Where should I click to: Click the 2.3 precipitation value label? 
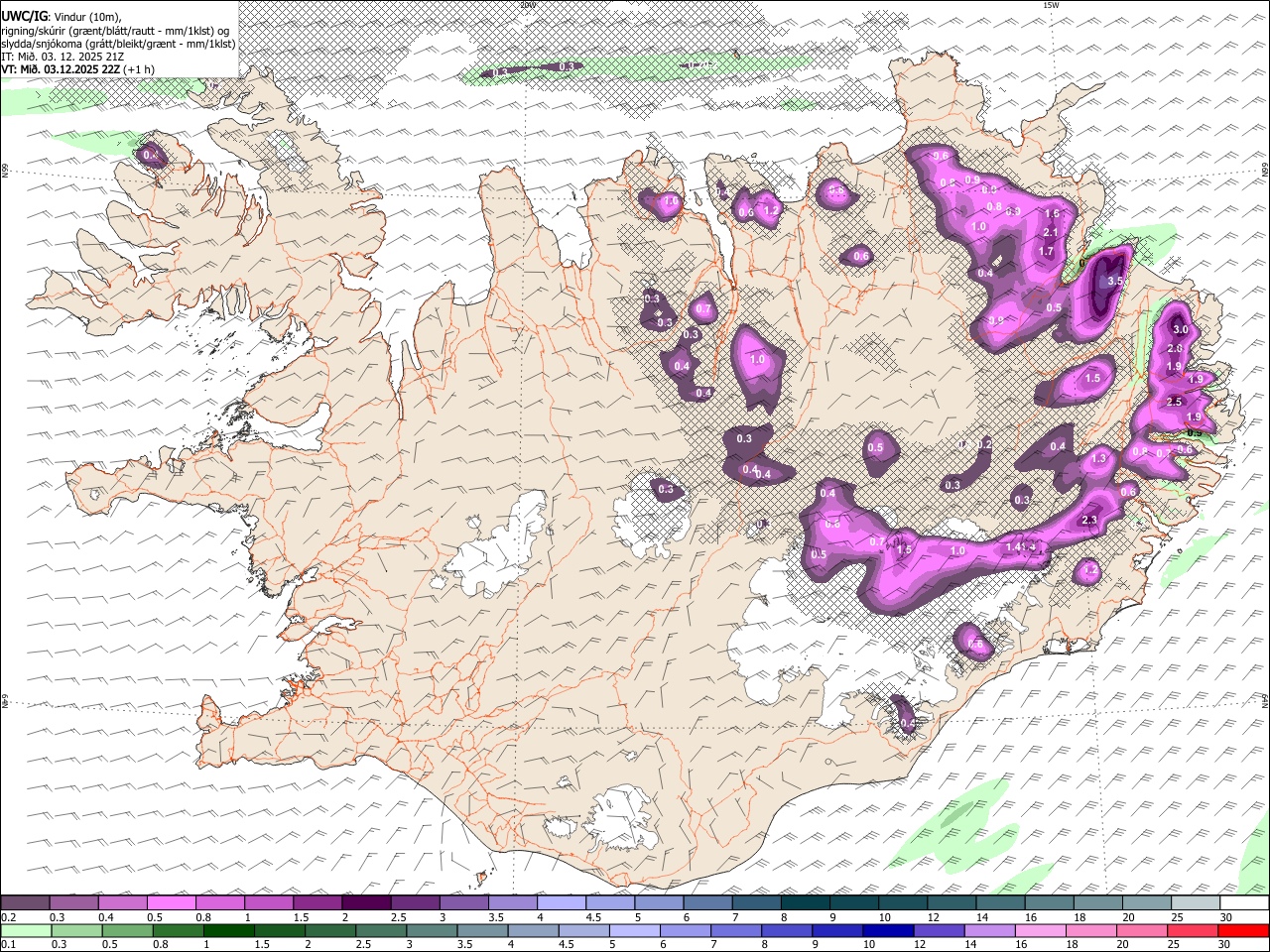[x=1089, y=521]
